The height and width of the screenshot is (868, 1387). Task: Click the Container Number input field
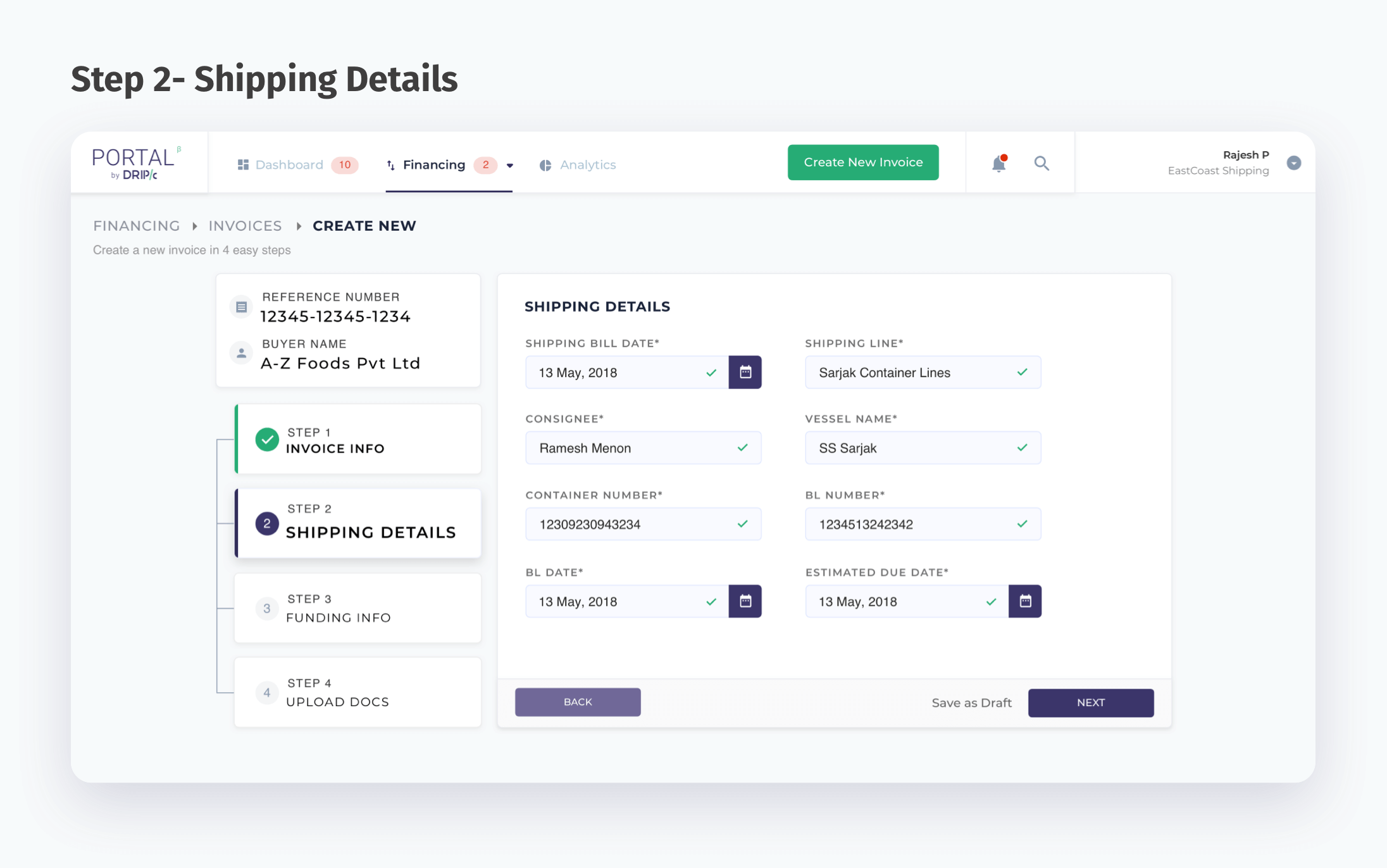pyautogui.click(x=644, y=524)
